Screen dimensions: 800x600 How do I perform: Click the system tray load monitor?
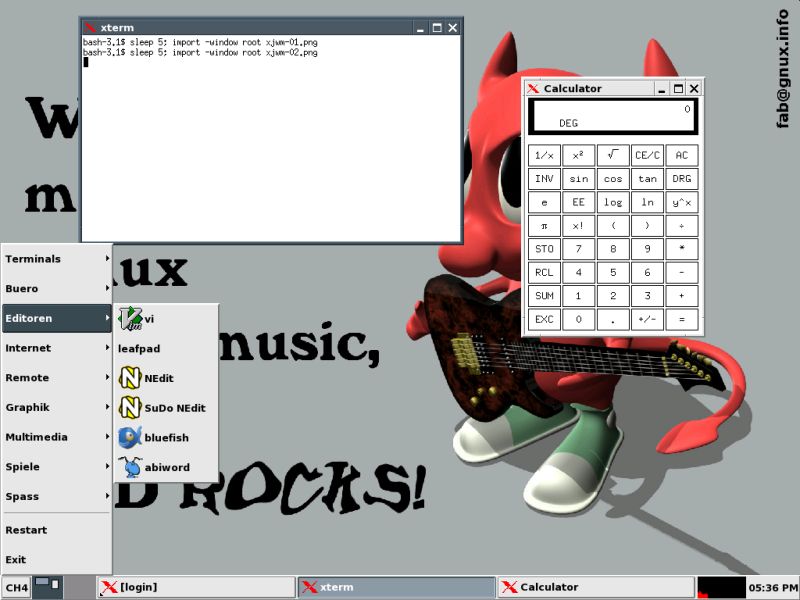tap(721, 587)
